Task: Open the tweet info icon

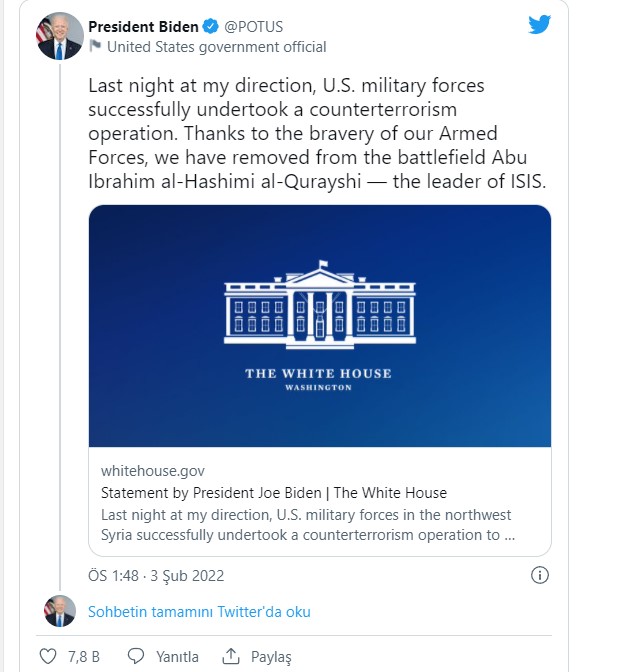Action: coord(539,575)
